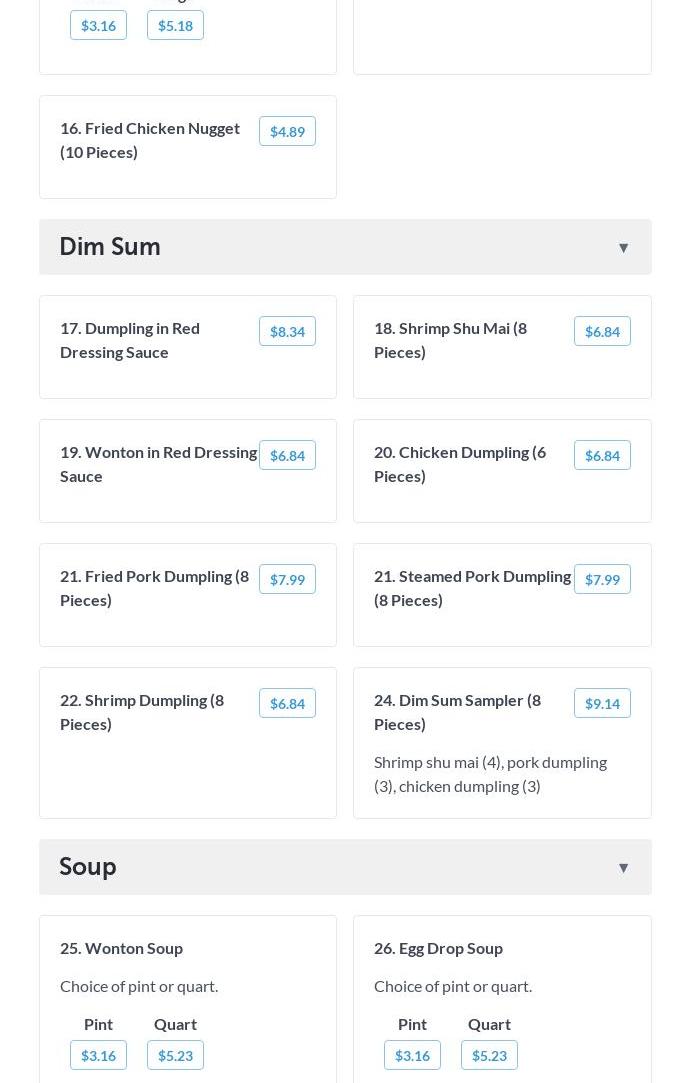This screenshot has height=1083, width=690.
Task: Add Chicken Dumpling (6 Pieces) price button
Action: pos(602,455)
